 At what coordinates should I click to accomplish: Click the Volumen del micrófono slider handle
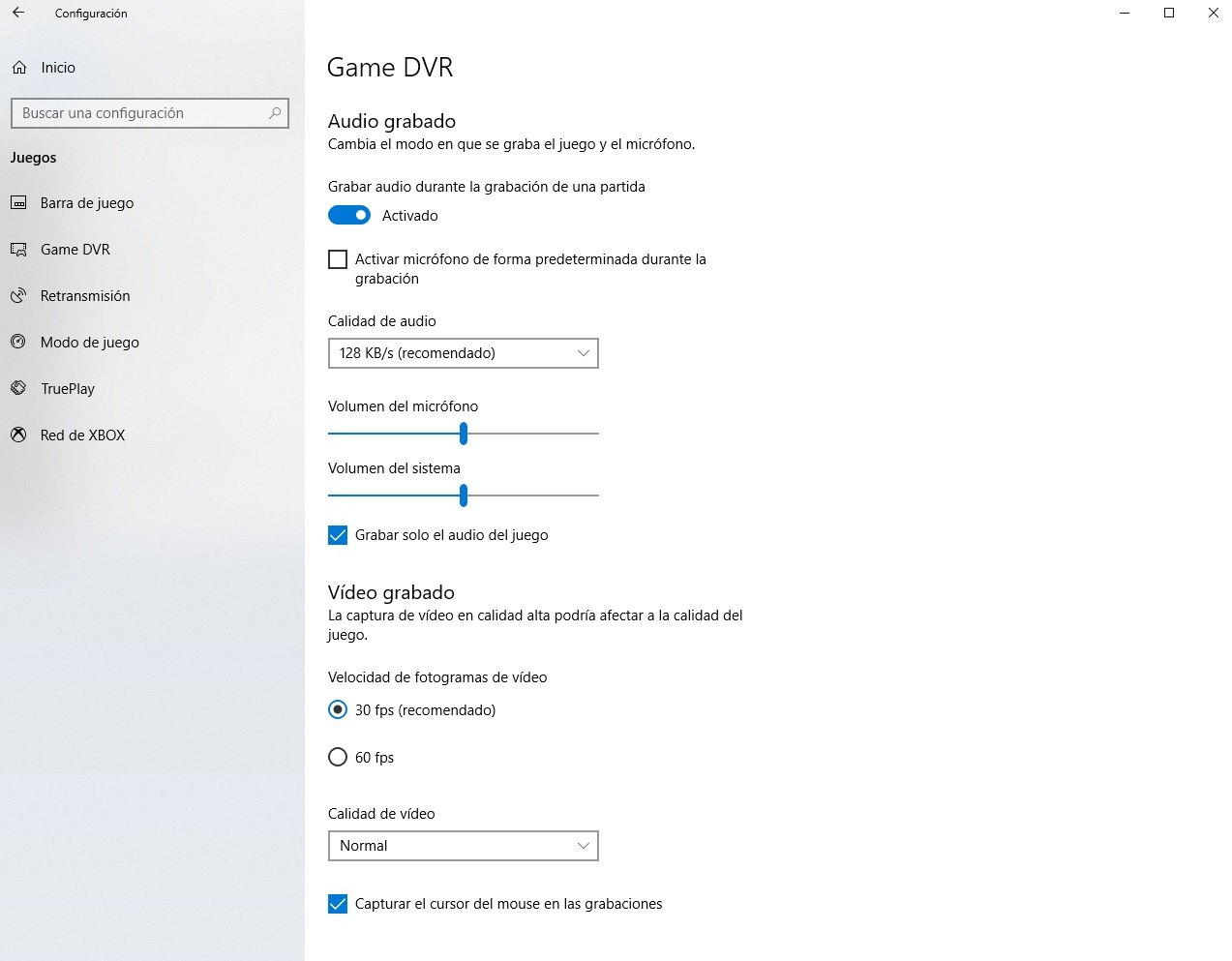(x=464, y=434)
